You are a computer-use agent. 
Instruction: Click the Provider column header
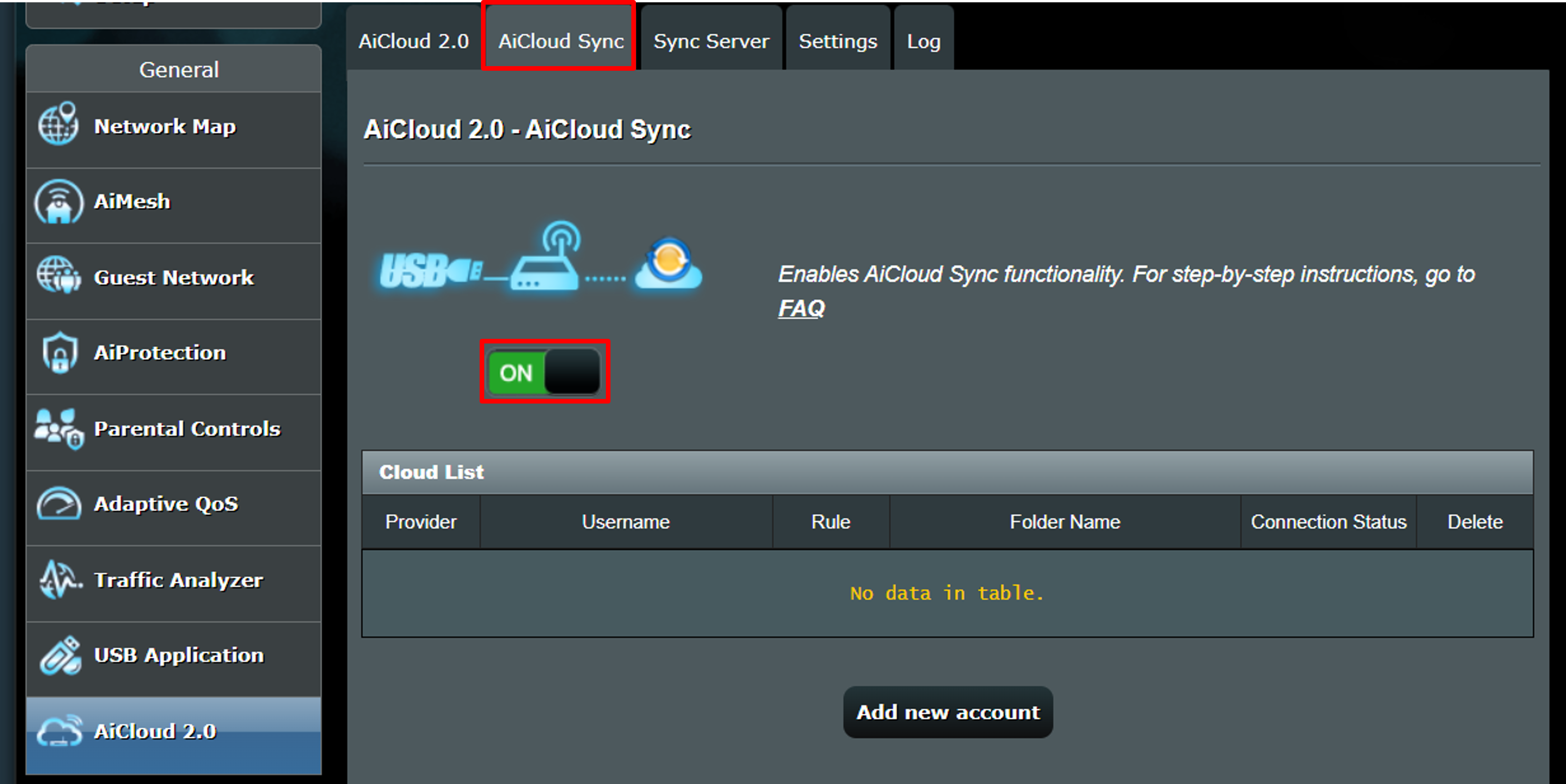point(421,522)
